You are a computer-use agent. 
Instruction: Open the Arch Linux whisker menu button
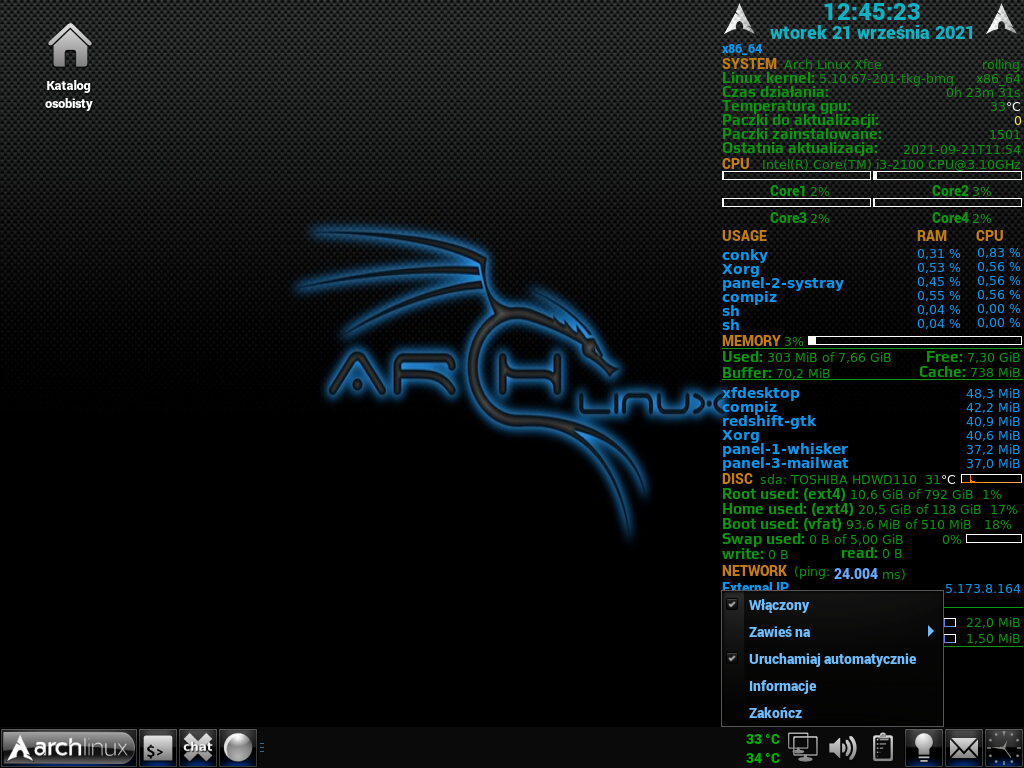69,748
